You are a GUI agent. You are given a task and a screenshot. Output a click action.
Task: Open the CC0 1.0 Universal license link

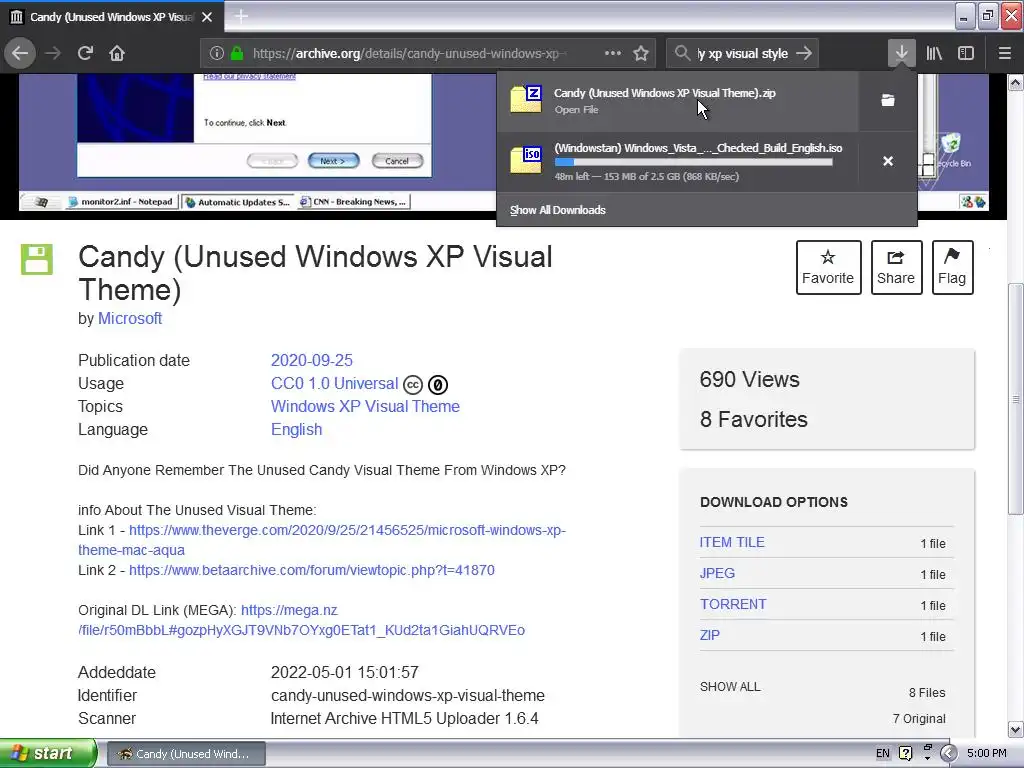tap(334, 383)
